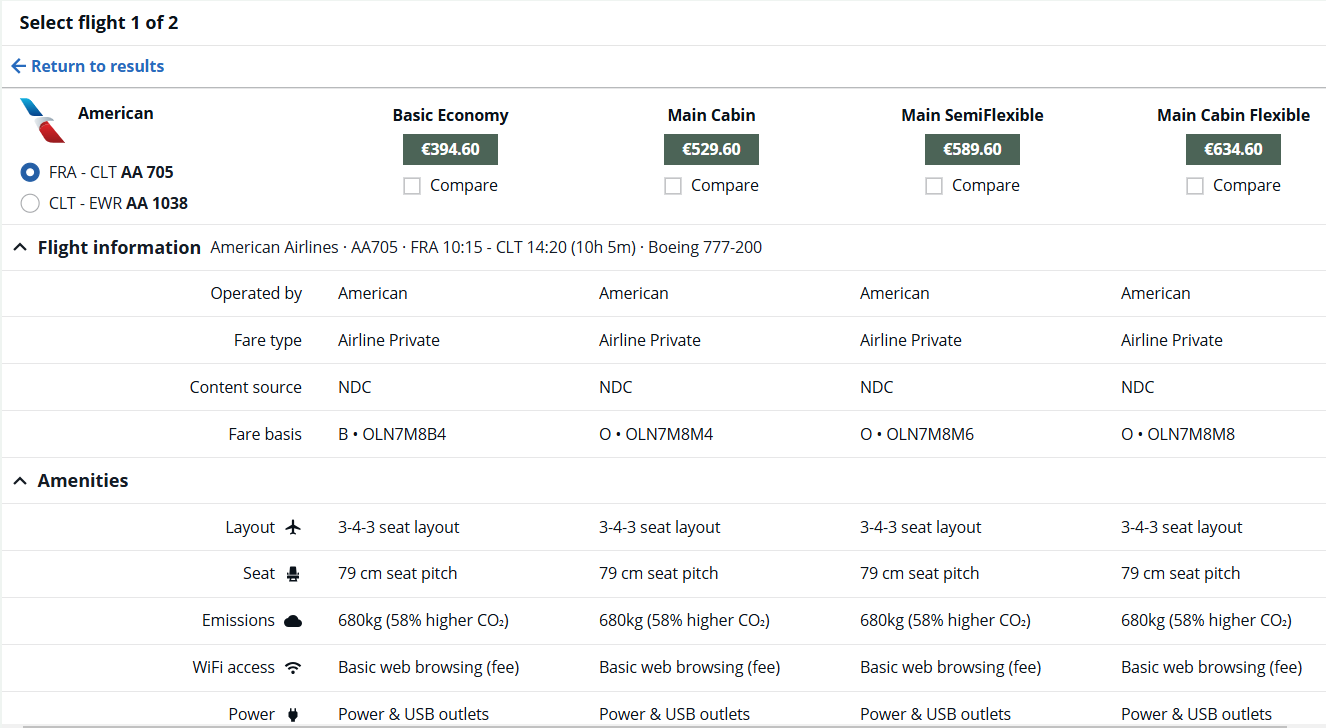
Task: Click the airplane icon beside Layout
Action: (x=293, y=527)
